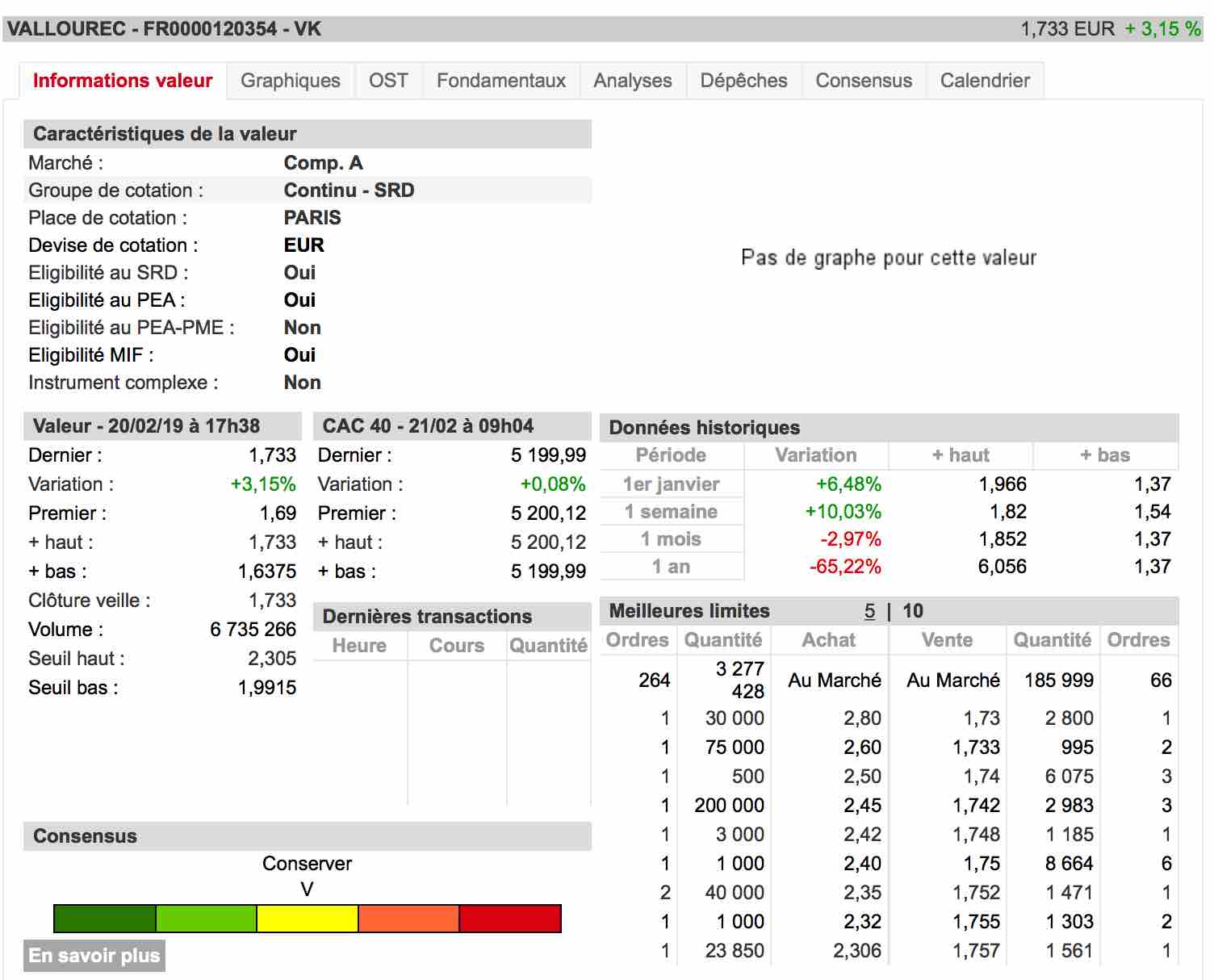The height and width of the screenshot is (980, 1214).
Task: Click the Cours column header
Action: pos(457,646)
